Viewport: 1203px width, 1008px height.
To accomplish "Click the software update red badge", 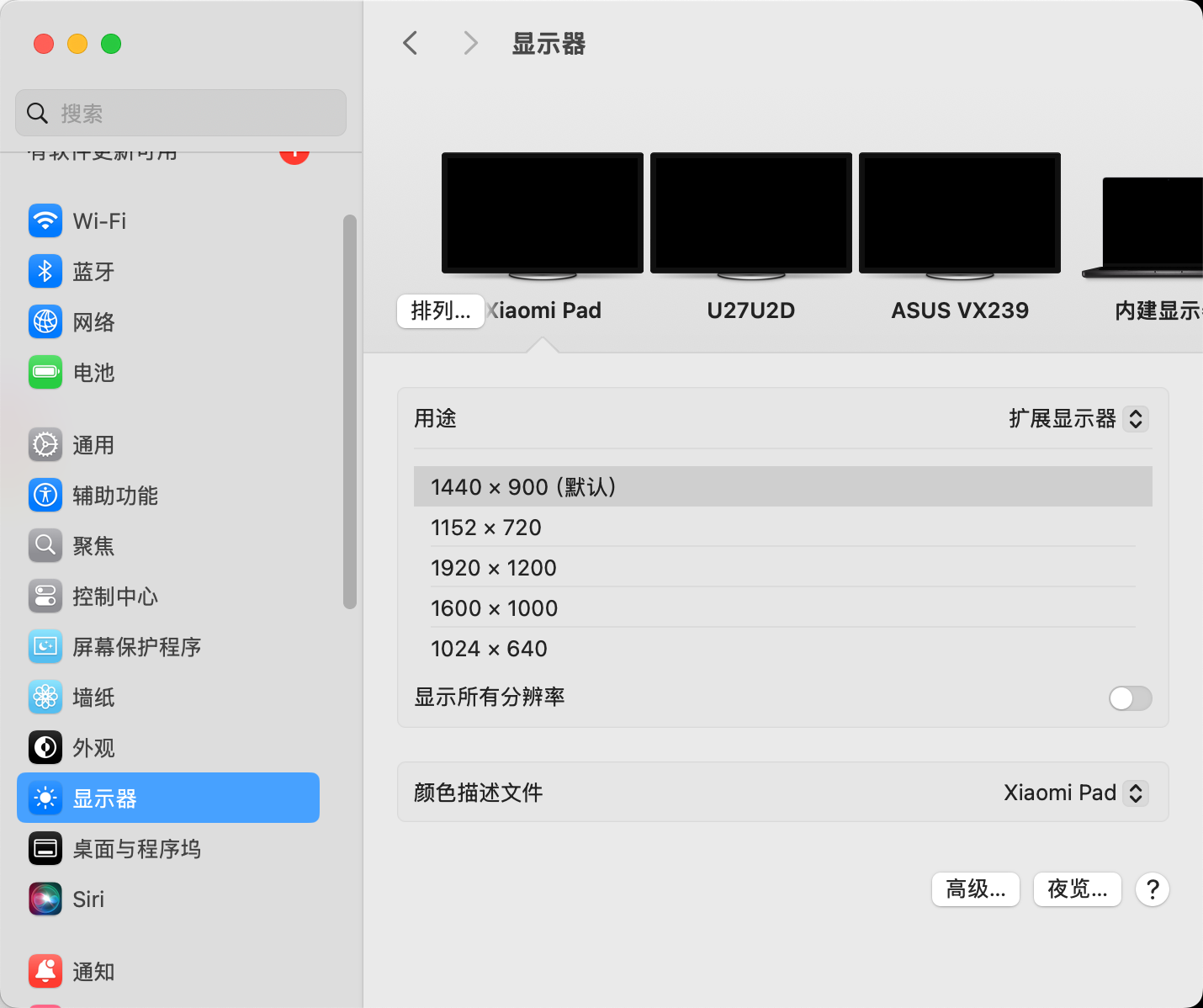I will tap(294, 157).
